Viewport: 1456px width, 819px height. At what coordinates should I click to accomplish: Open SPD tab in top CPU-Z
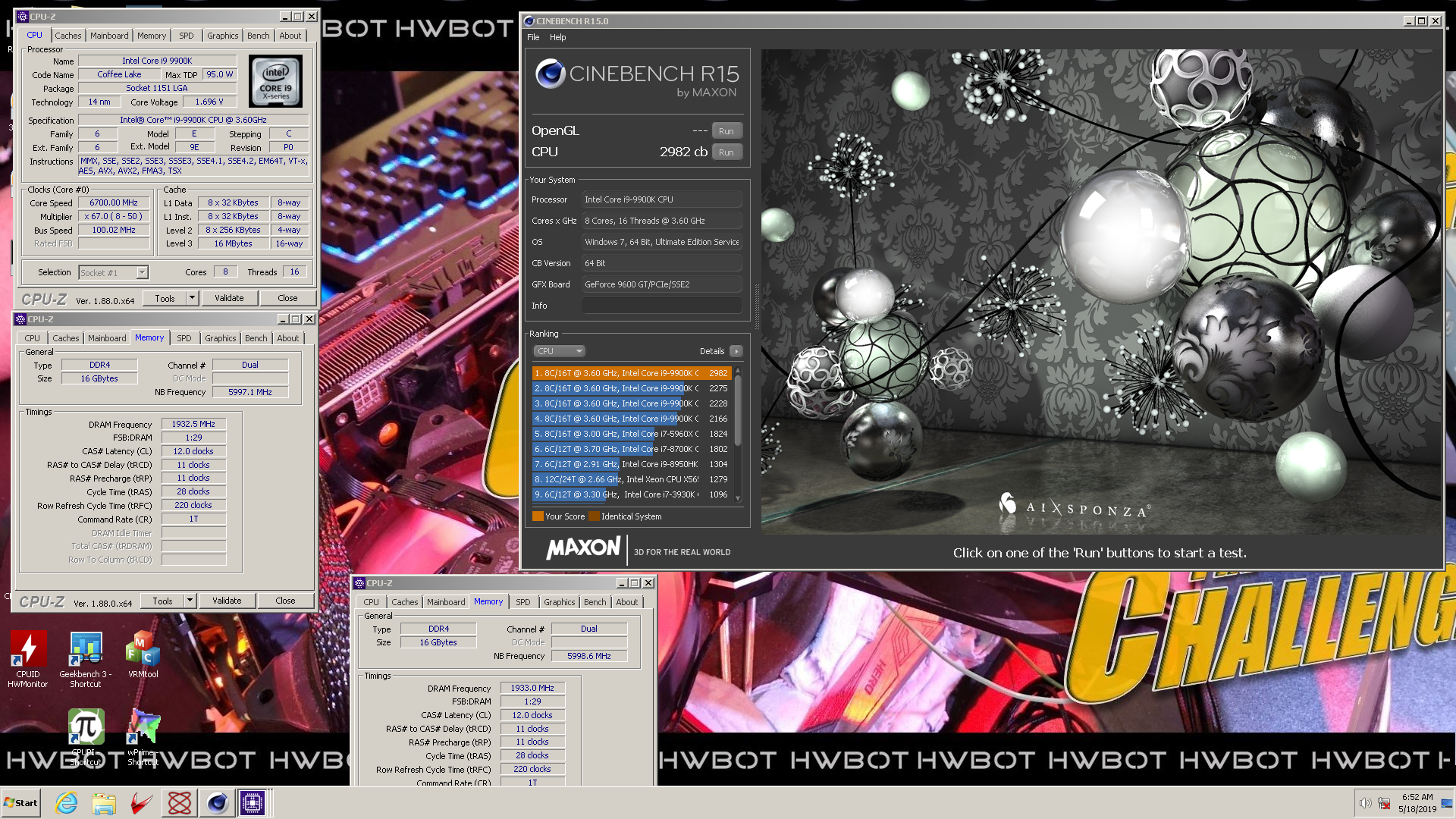pos(187,36)
